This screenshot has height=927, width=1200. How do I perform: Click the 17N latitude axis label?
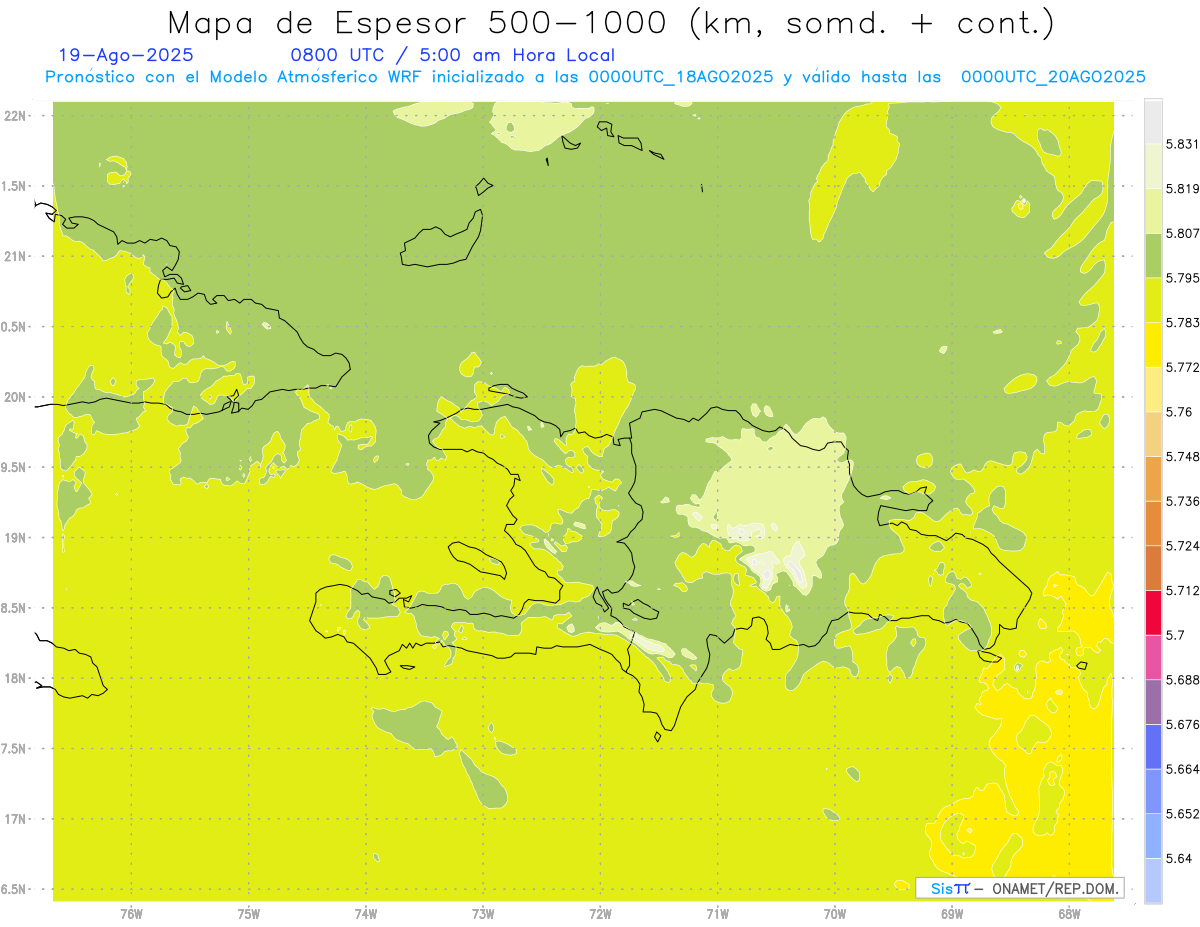[16, 819]
